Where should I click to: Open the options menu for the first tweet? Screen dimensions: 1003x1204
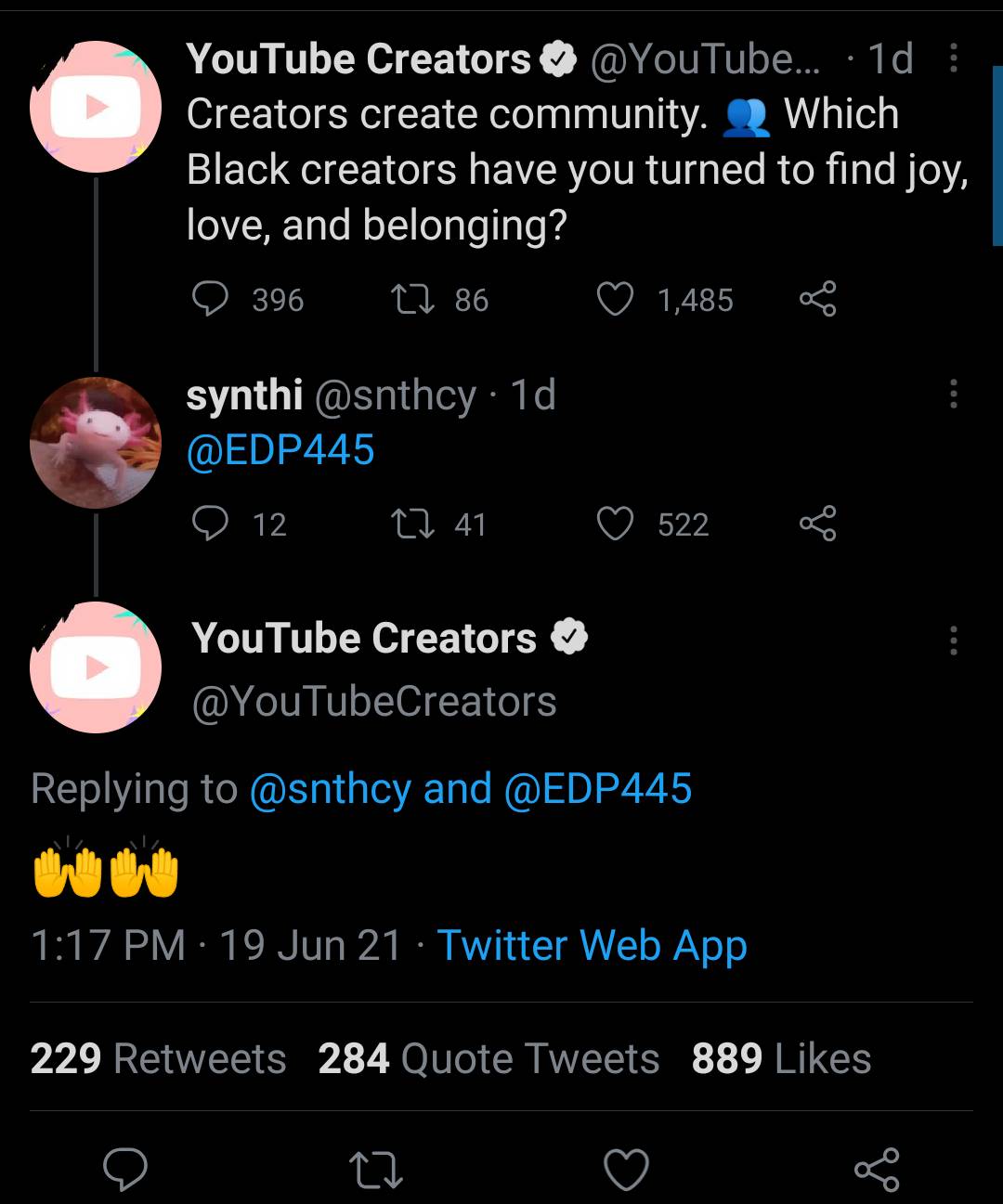pos(954,58)
